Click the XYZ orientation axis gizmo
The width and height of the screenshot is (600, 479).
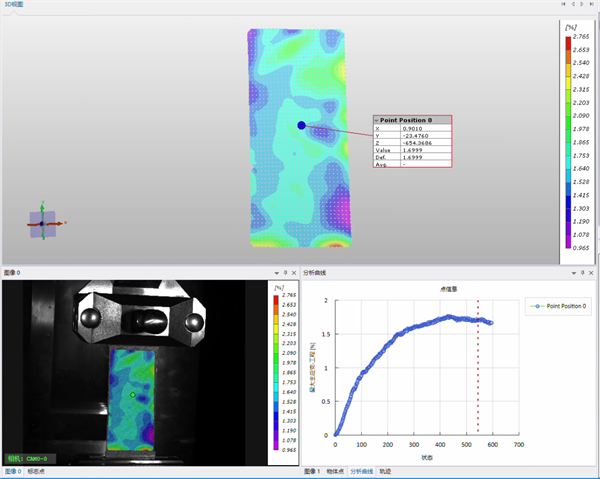(43, 224)
